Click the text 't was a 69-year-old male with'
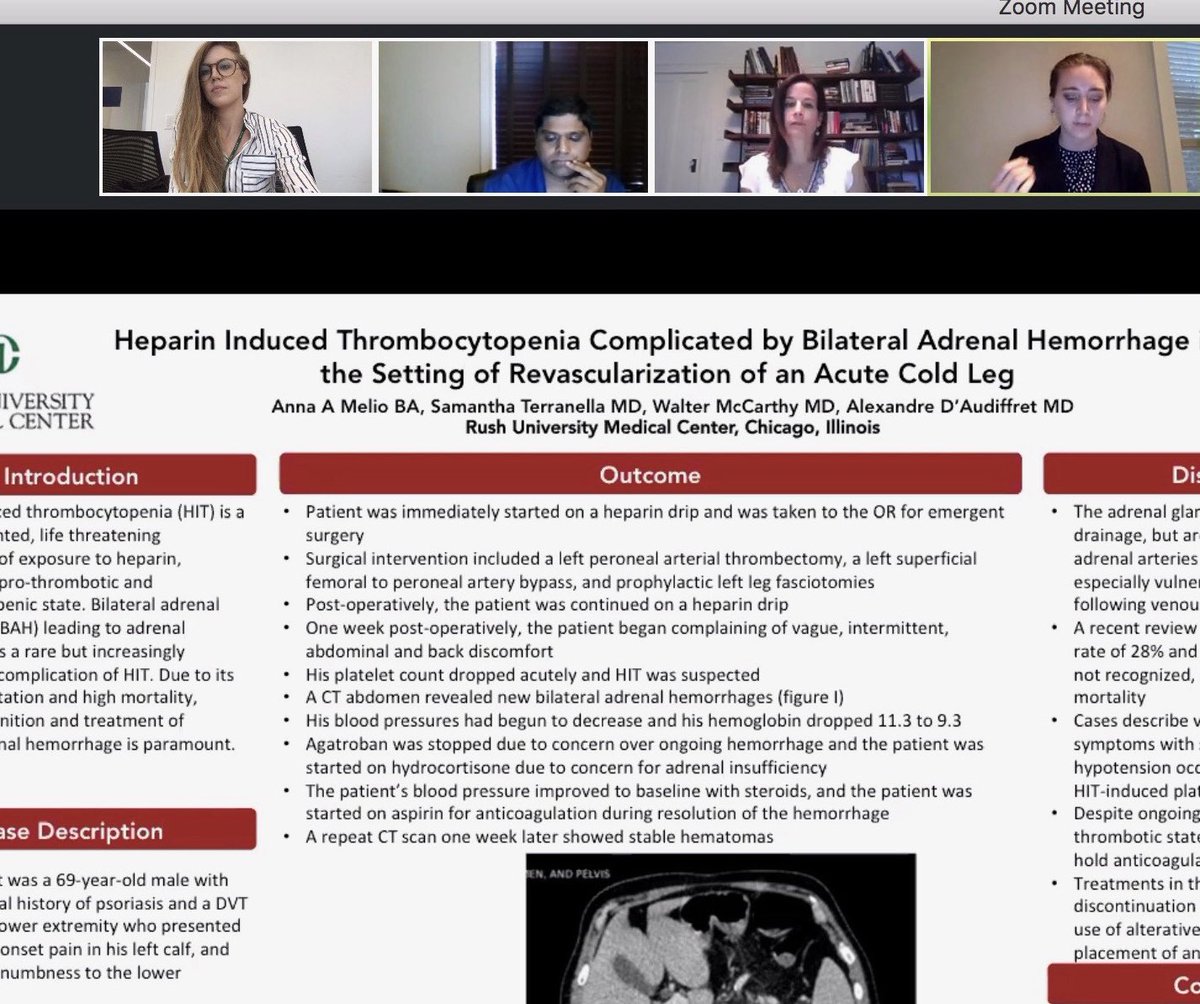 coord(114,880)
